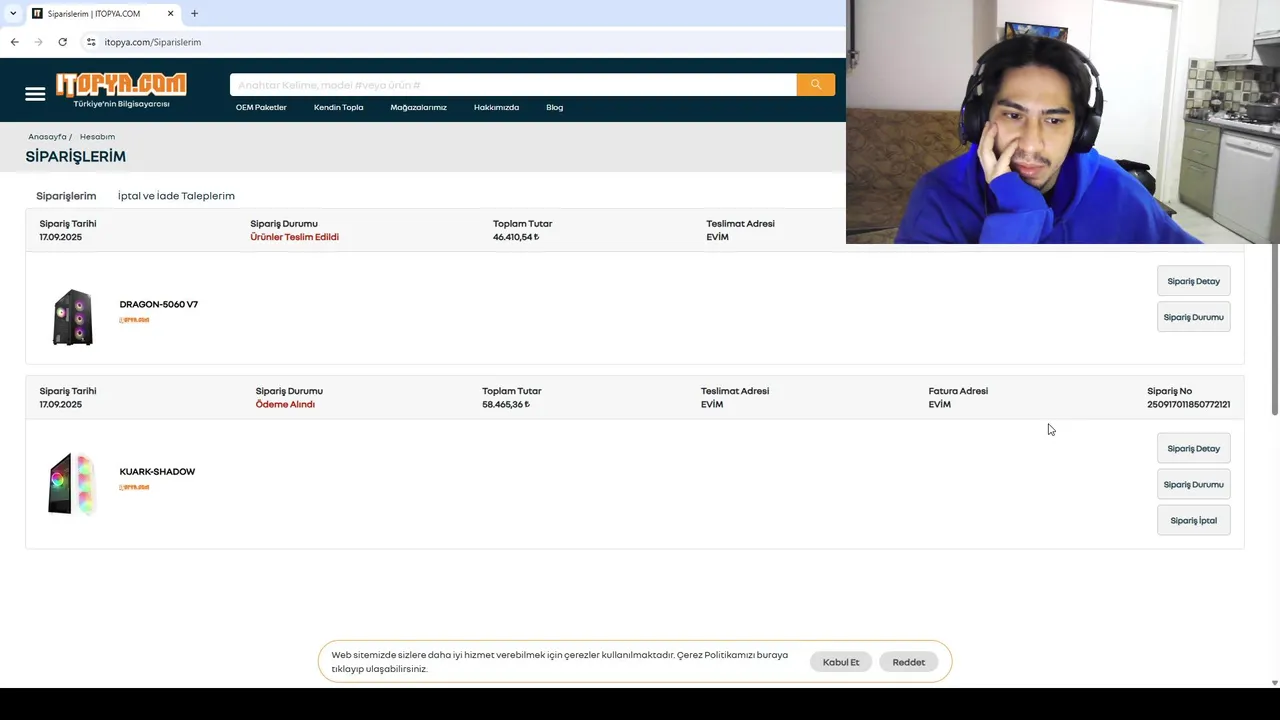Open the tab search dropdown arrow

click(x=12, y=13)
